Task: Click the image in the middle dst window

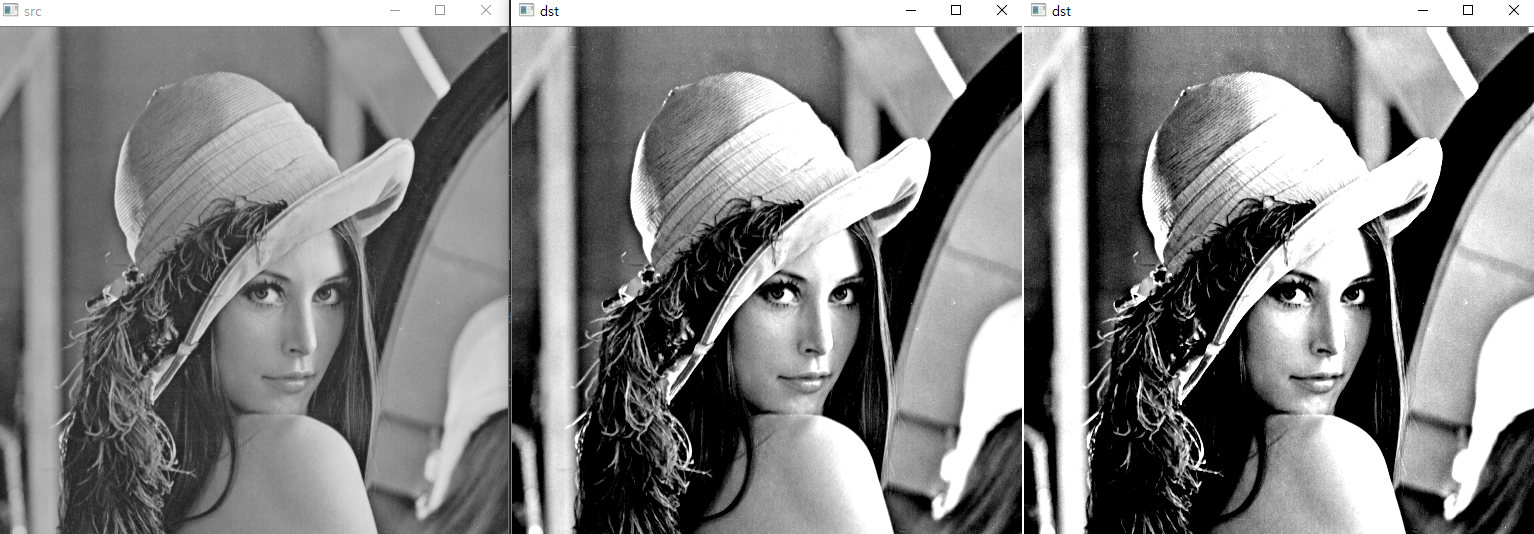Action: click(767, 280)
